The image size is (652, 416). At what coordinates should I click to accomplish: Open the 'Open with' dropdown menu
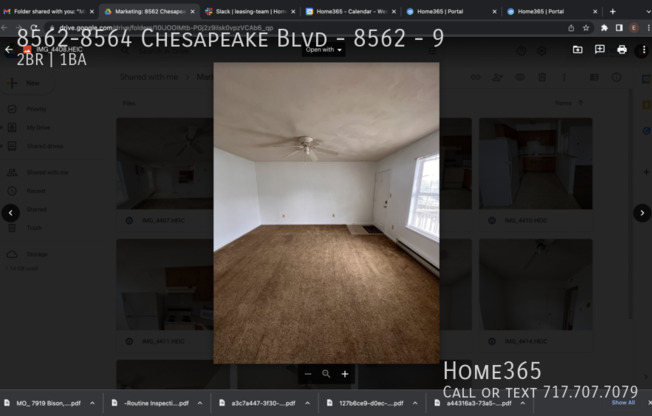(x=324, y=50)
